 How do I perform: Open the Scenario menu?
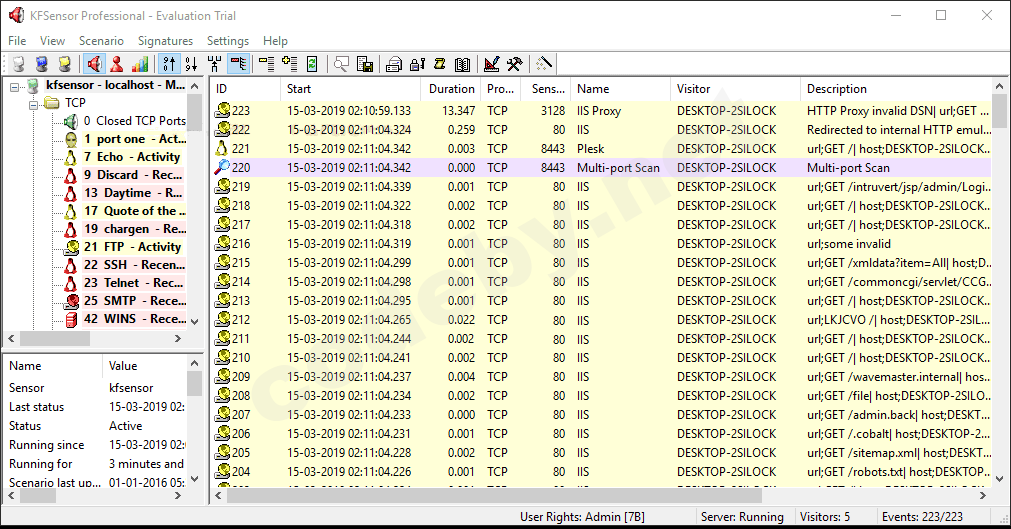coord(101,41)
